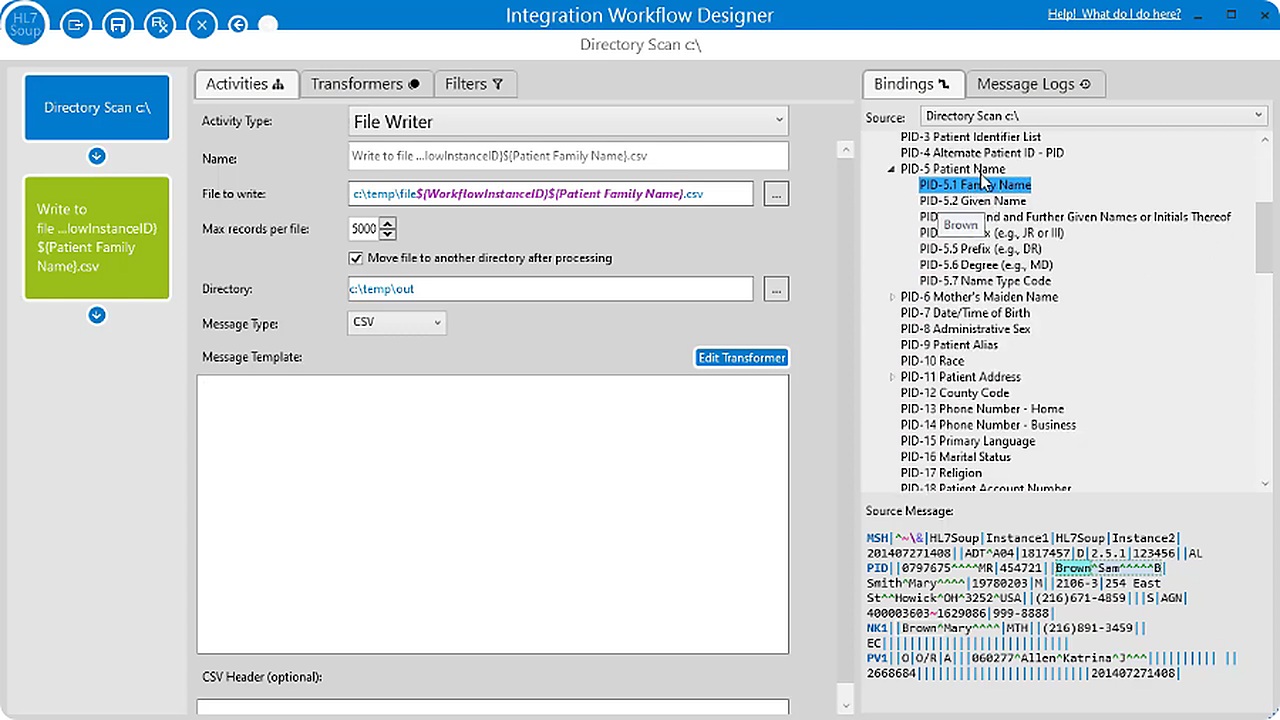
Task: Open the Message Logs tab
Action: pyautogui.click(x=1034, y=84)
